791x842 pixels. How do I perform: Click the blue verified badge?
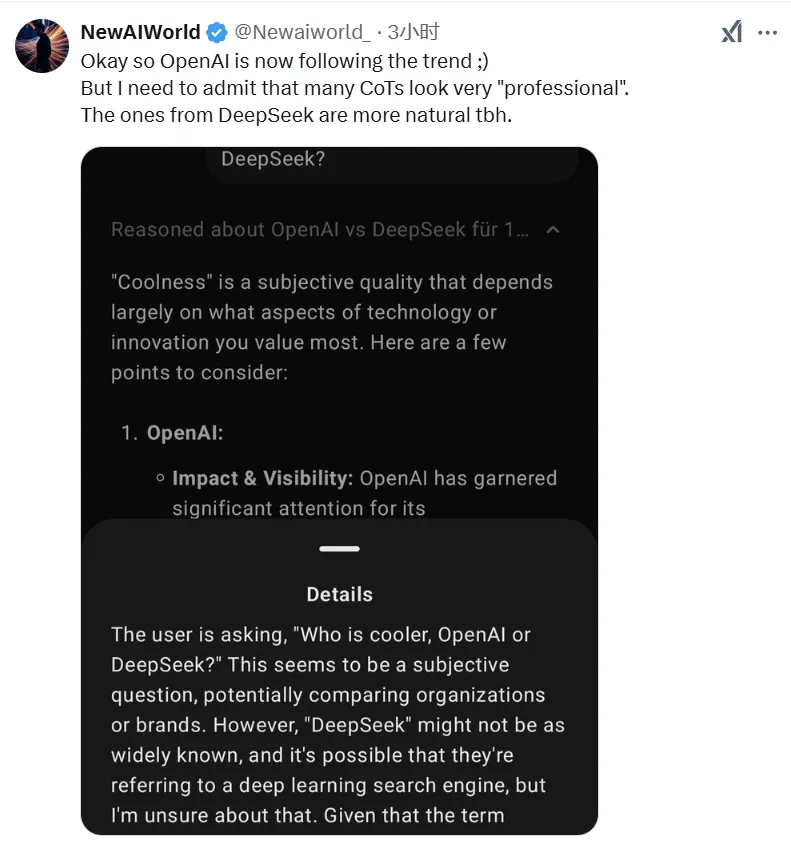point(217,33)
